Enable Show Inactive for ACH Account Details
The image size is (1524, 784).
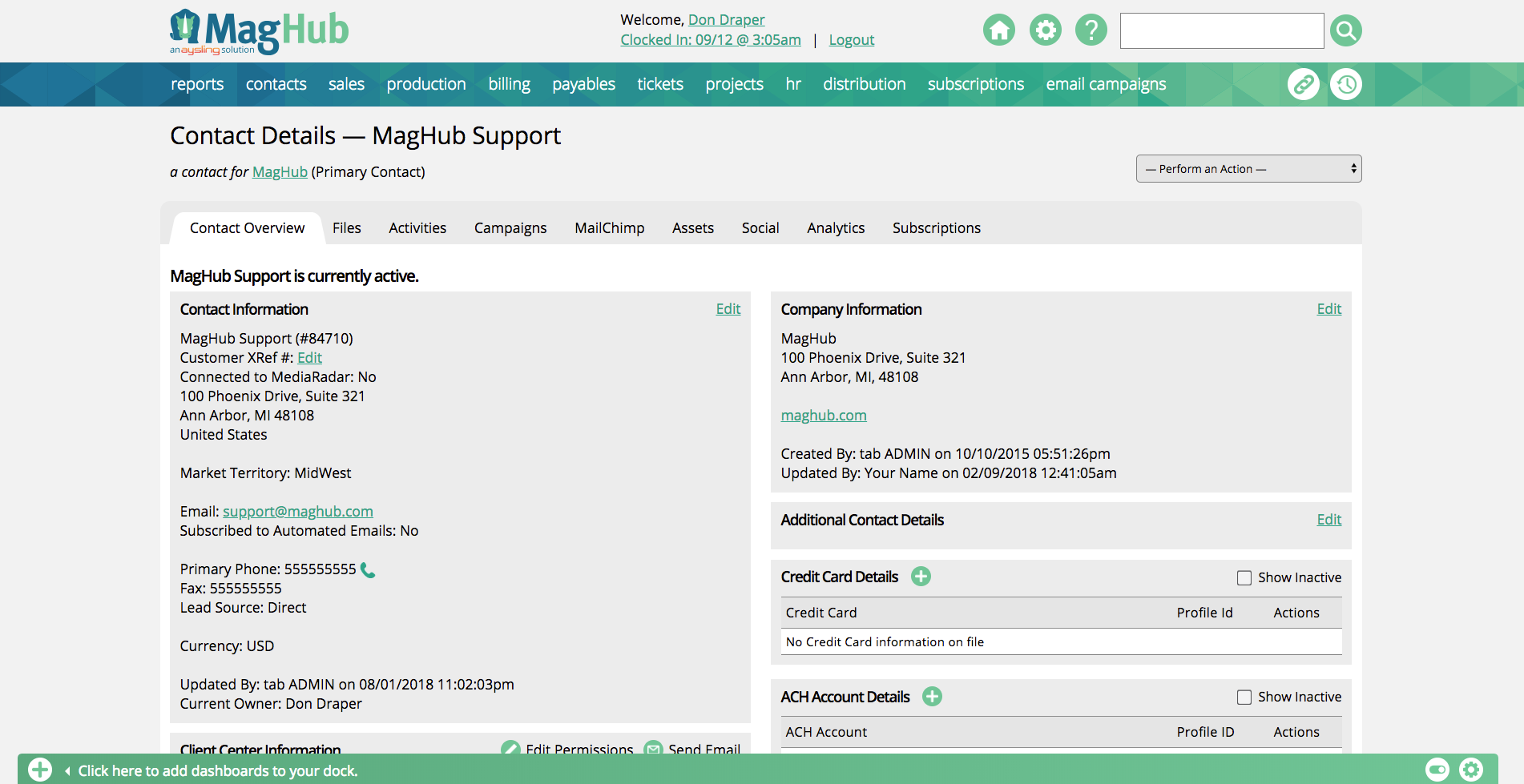(x=1244, y=698)
